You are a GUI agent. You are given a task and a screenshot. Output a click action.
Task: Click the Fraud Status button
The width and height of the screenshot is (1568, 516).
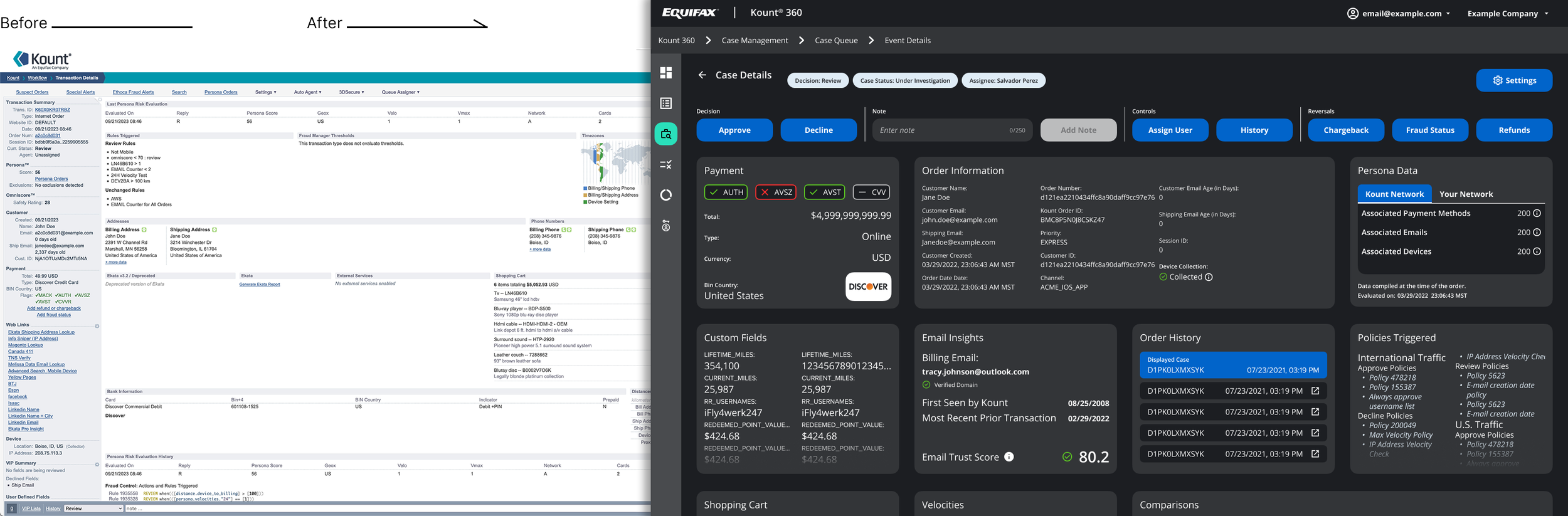(1430, 130)
